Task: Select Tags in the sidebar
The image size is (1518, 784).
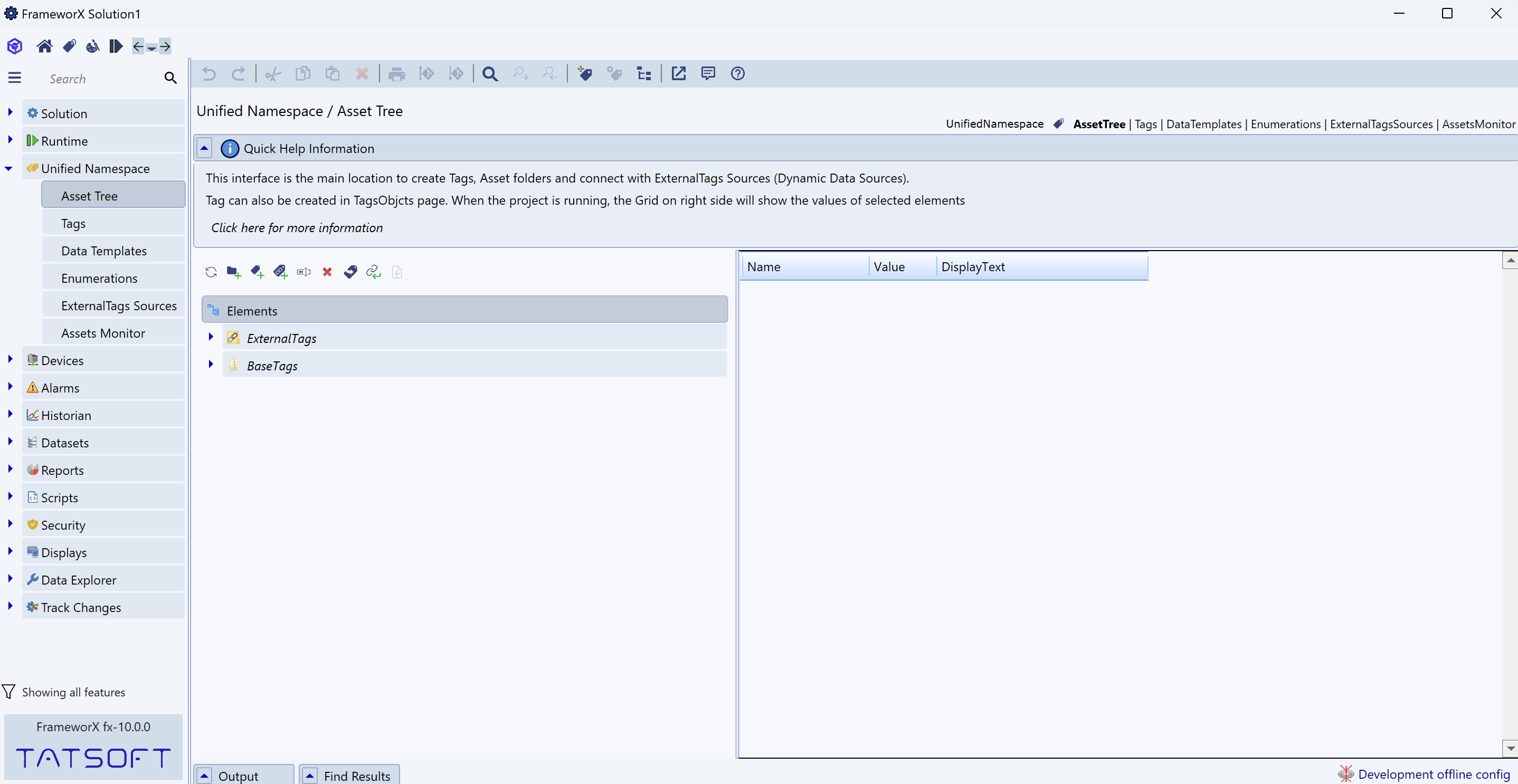Action: click(x=113, y=223)
